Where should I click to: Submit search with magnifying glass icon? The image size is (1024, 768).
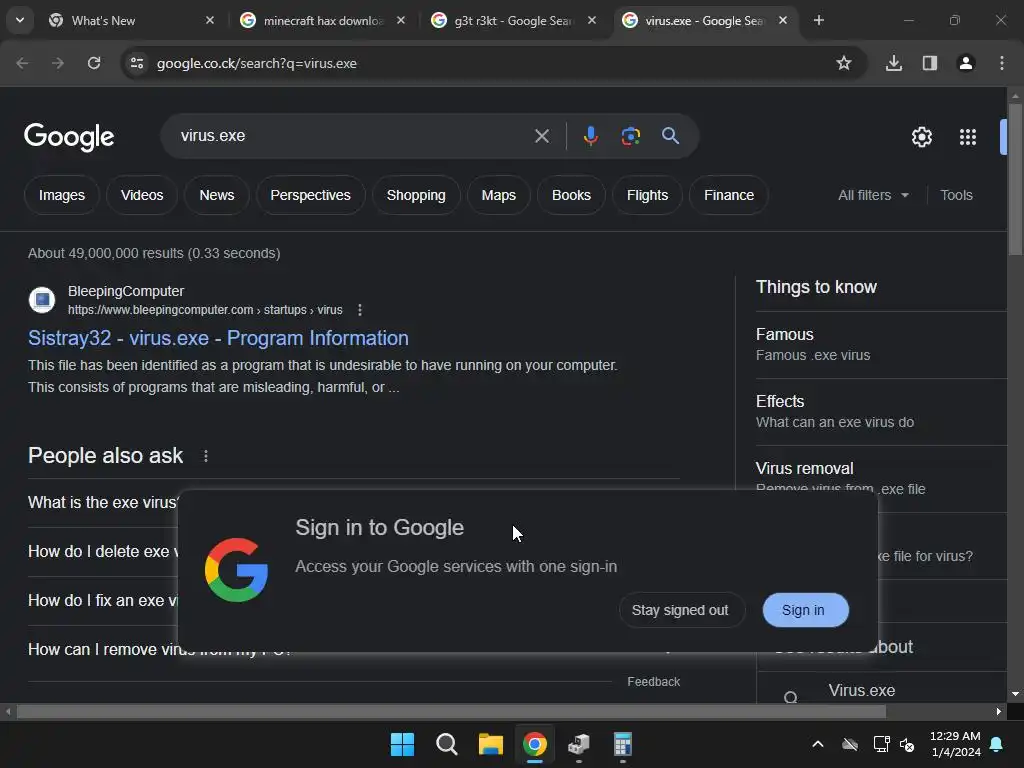[670, 136]
